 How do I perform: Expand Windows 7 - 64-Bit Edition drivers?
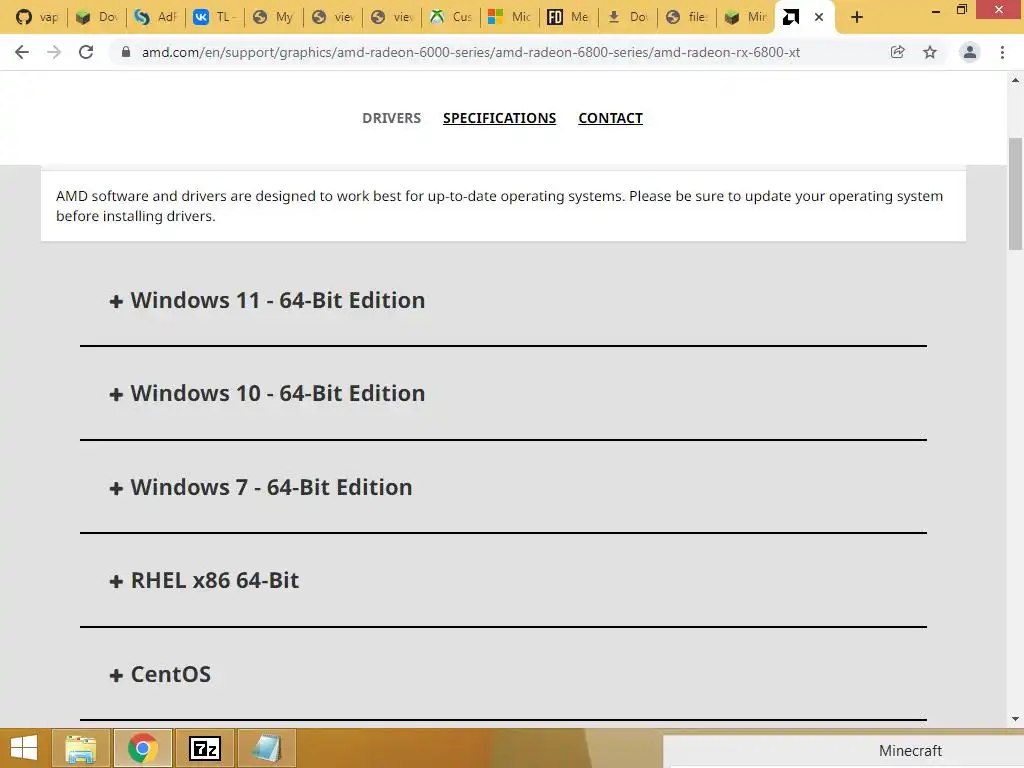tap(261, 487)
